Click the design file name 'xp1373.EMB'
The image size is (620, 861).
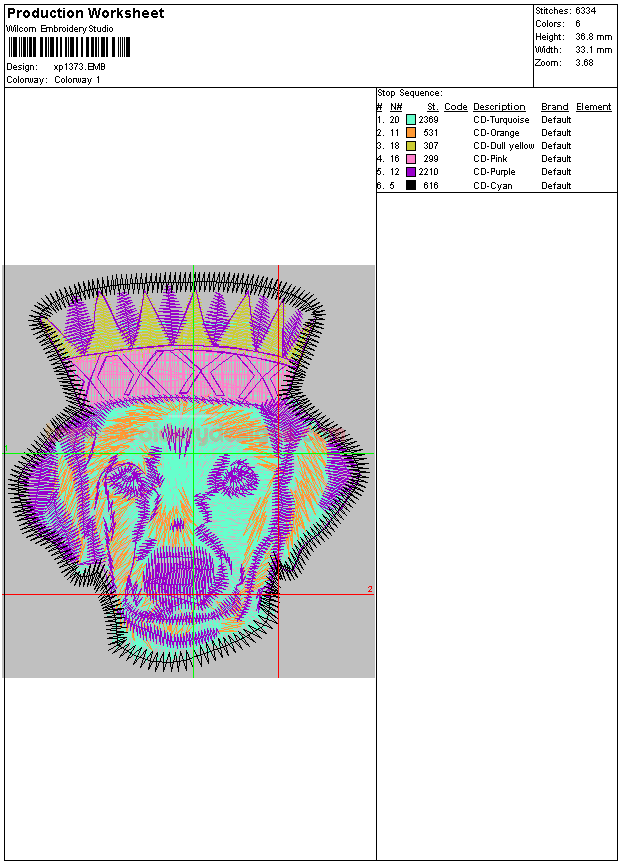(79, 66)
